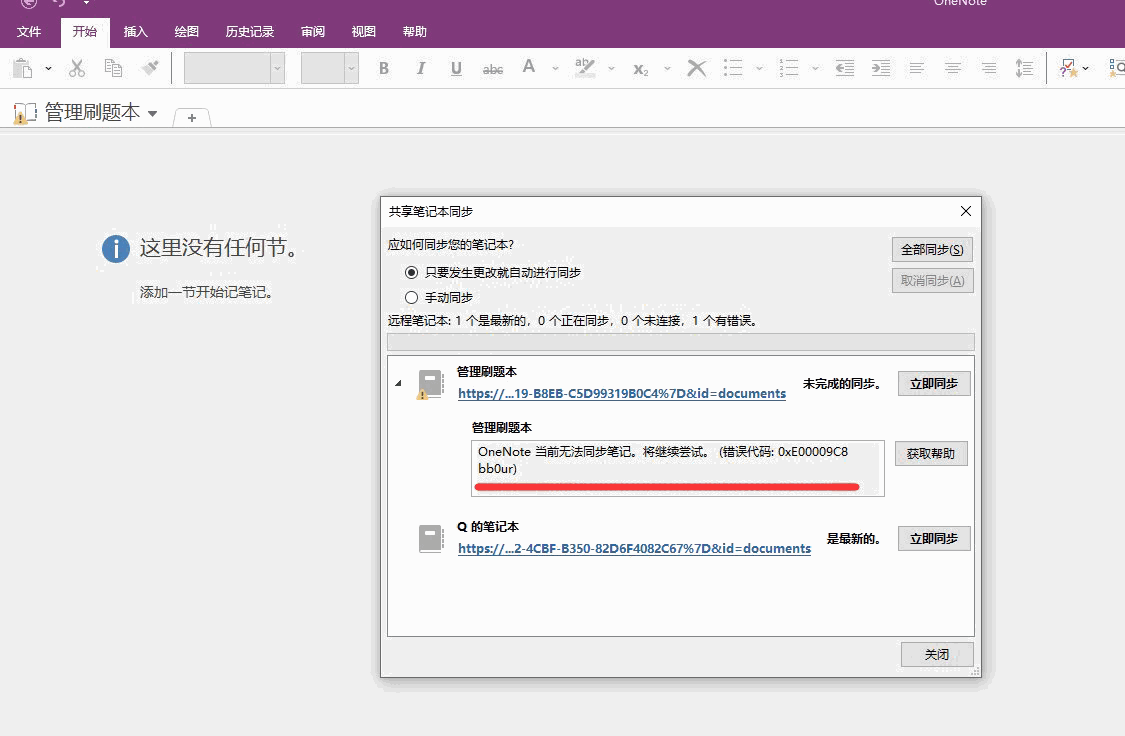Center the paragraph text
Viewport: 1125px width, 736px height.
pyautogui.click(x=953, y=68)
